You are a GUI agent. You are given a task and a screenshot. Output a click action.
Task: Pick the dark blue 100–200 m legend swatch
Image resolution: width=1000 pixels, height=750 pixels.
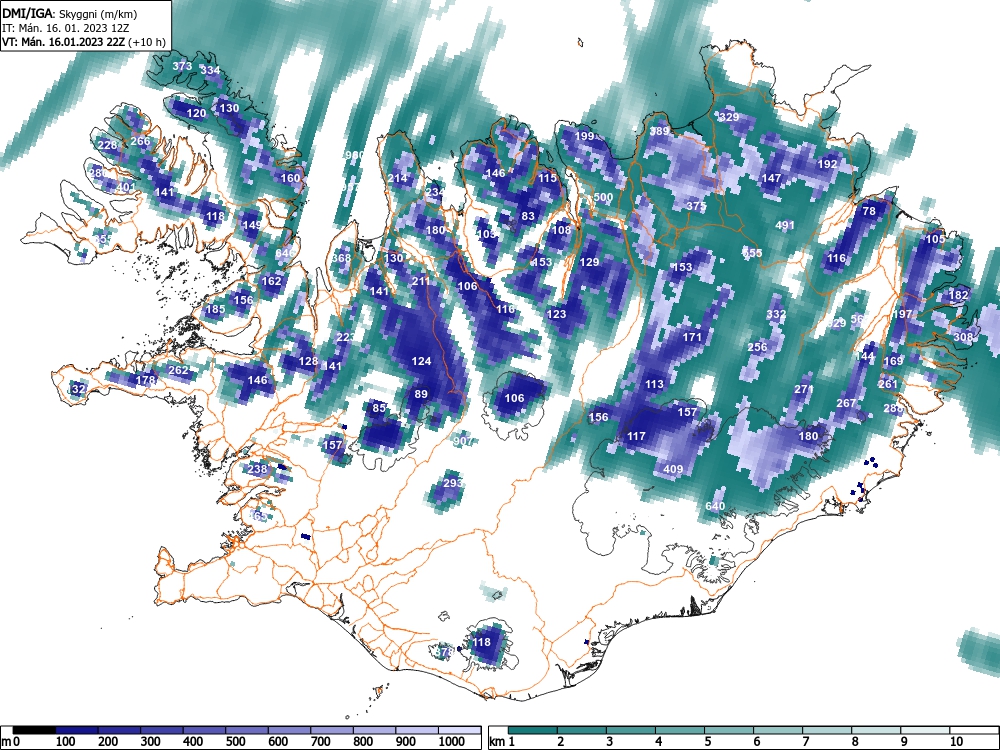pyautogui.click(x=77, y=731)
